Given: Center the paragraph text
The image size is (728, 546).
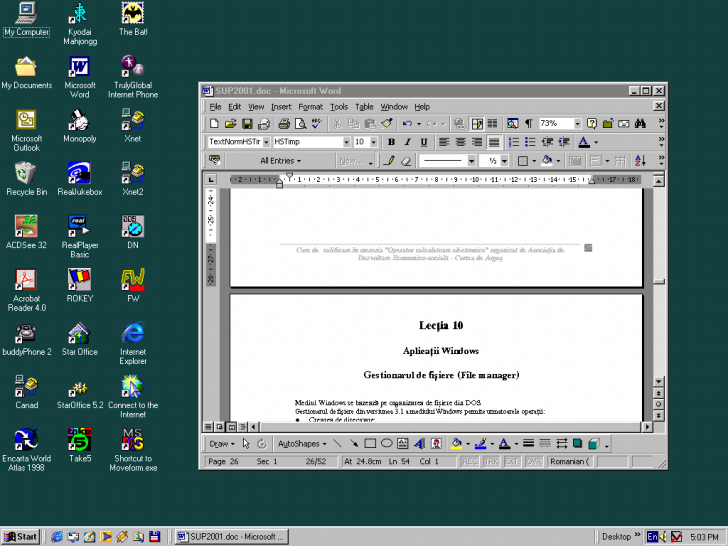Looking at the screenshot, I should (x=461, y=142).
